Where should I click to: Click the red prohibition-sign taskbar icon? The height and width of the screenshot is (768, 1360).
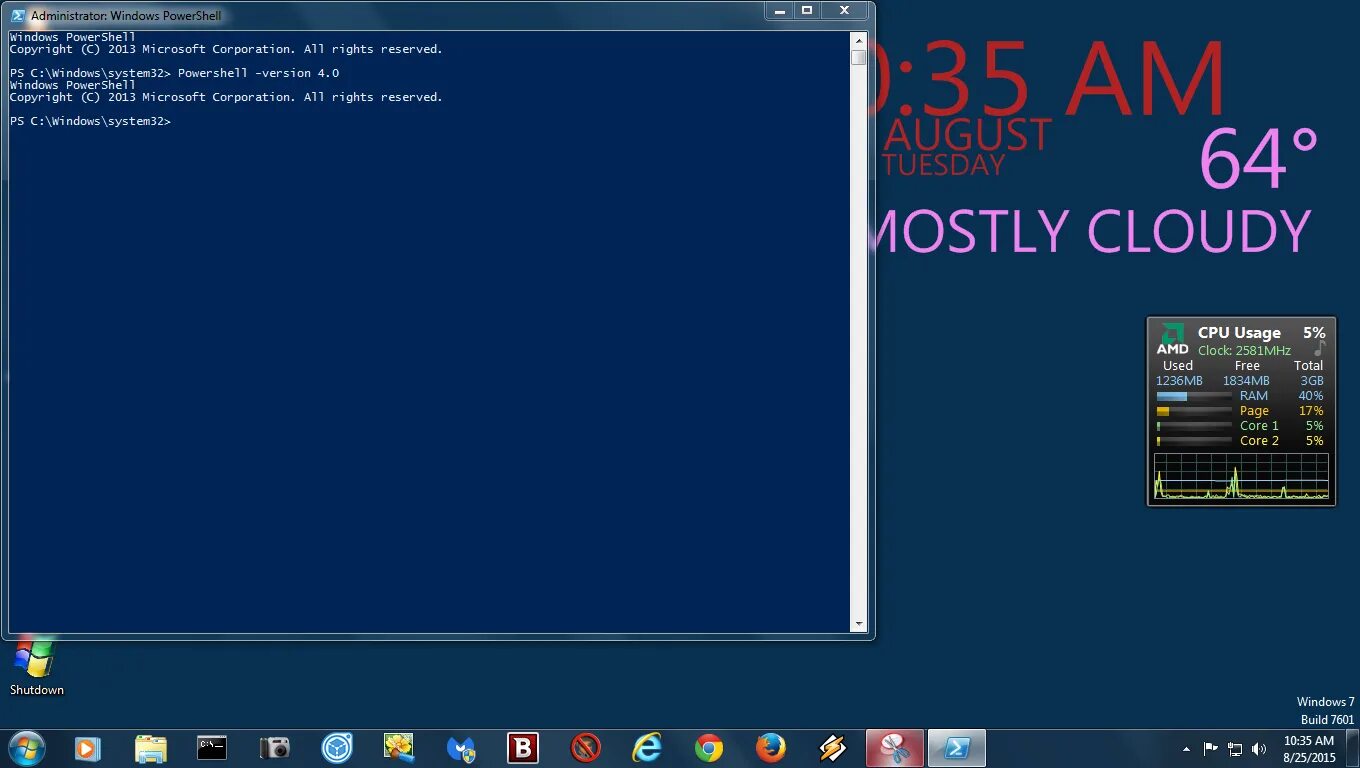[x=585, y=747]
